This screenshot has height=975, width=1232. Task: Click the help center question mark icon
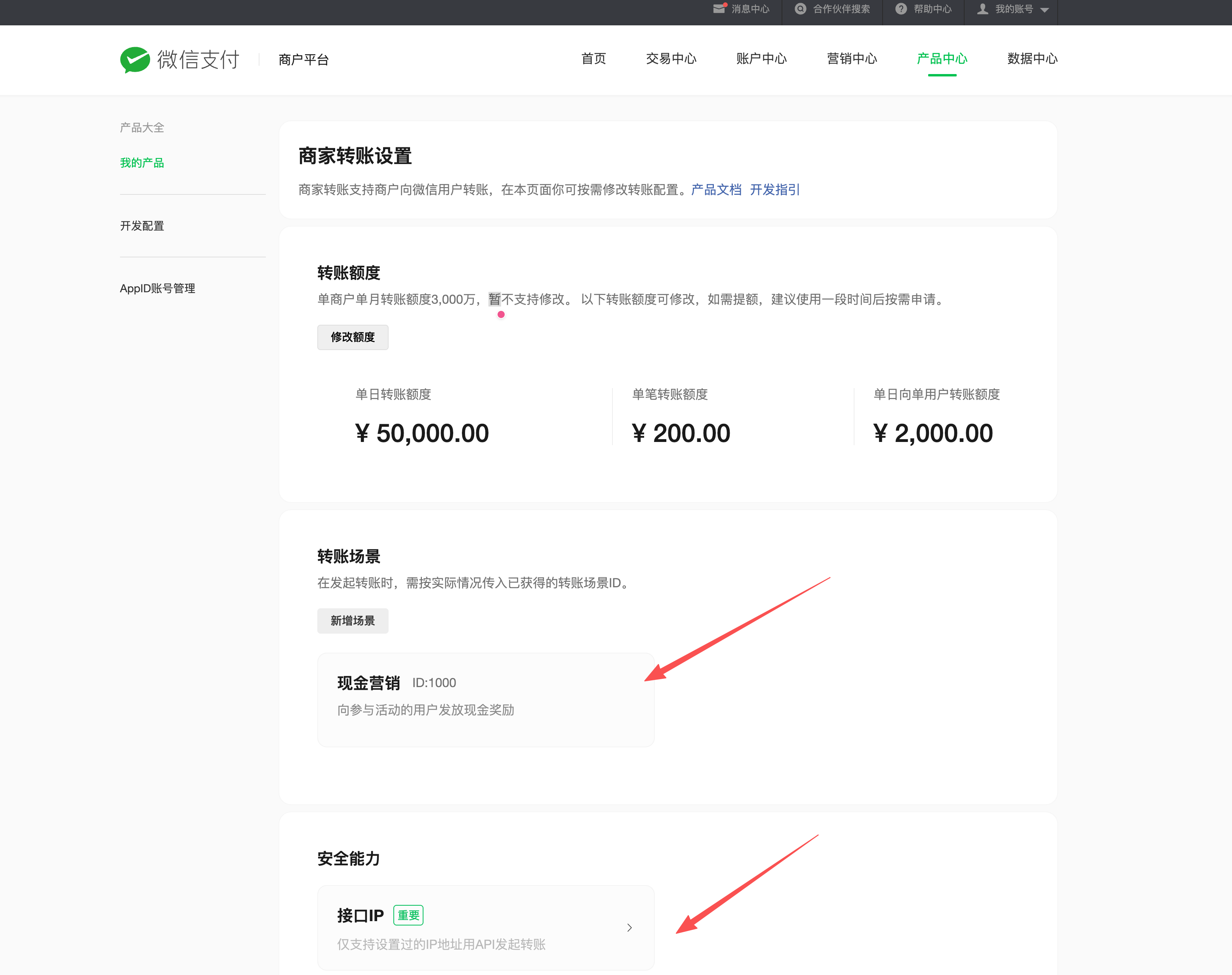(x=901, y=9)
